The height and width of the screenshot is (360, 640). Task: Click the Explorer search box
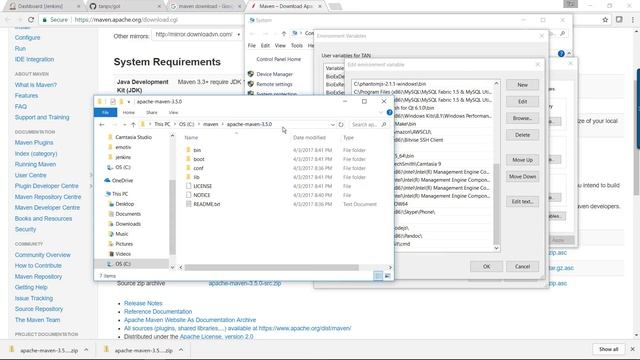click(369, 124)
